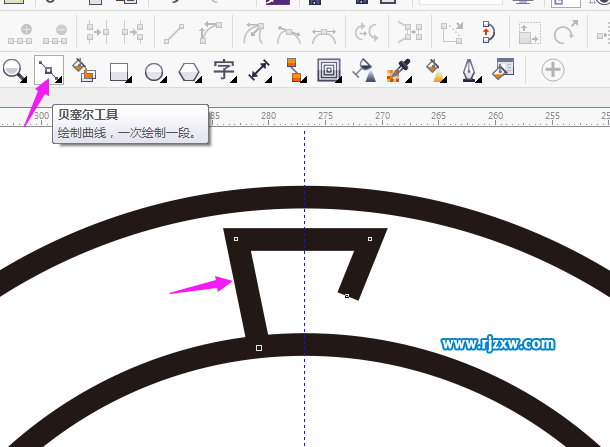Select the top-left node of the shape
Viewport: 610px width, 447px height.
click(x=236, y=239)
